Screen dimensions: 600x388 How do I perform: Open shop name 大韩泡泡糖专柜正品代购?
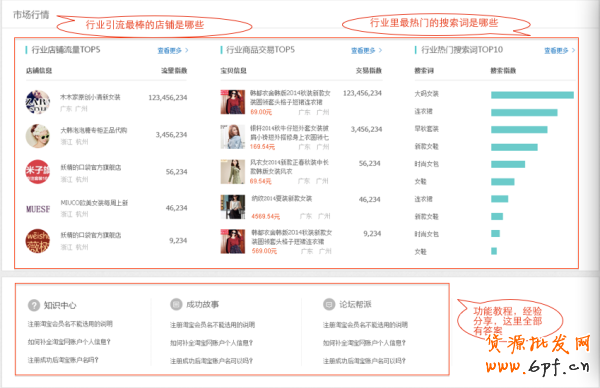coord(94,130)
